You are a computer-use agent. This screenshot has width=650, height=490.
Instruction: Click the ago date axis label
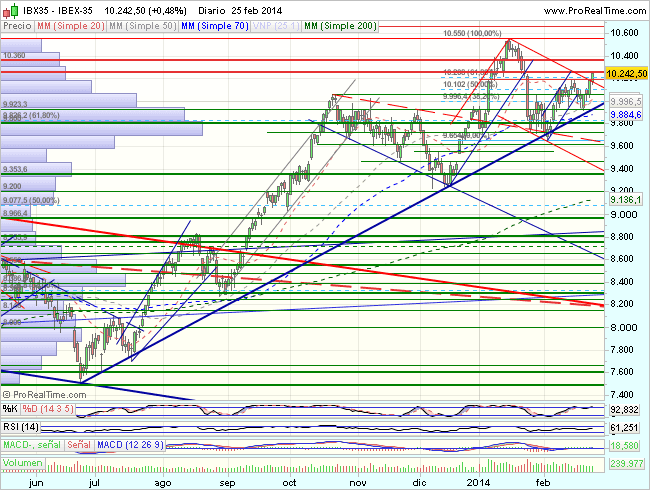tap(163, 483)
